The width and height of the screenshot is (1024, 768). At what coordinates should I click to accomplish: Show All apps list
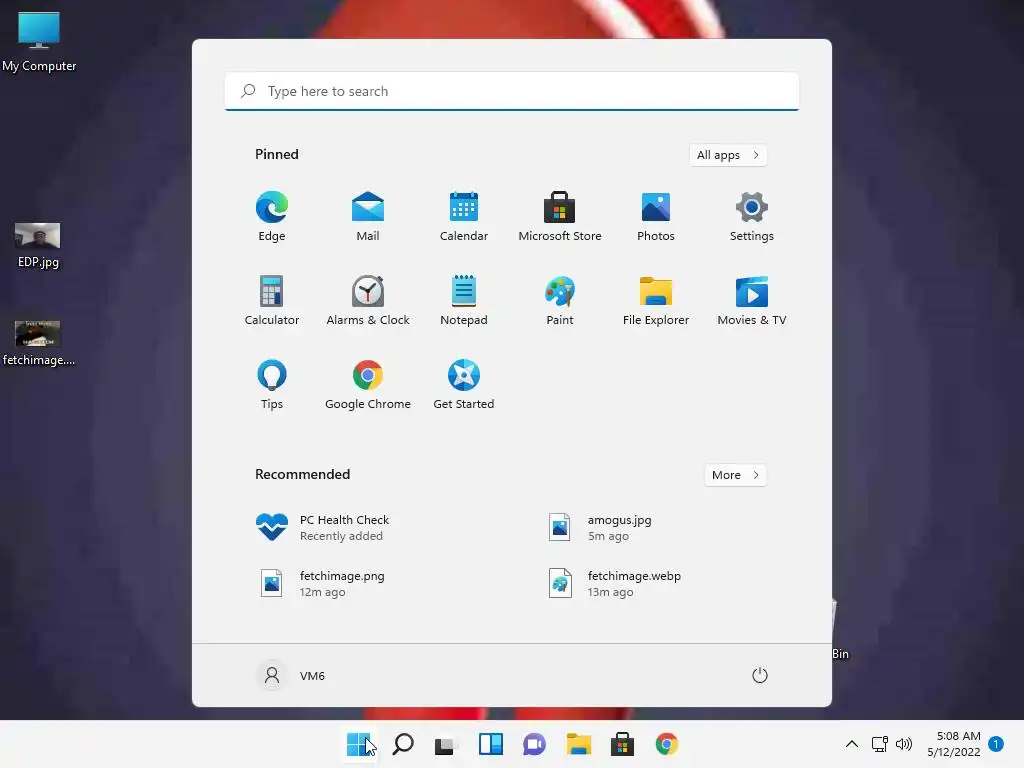click(x=728, y=155)
